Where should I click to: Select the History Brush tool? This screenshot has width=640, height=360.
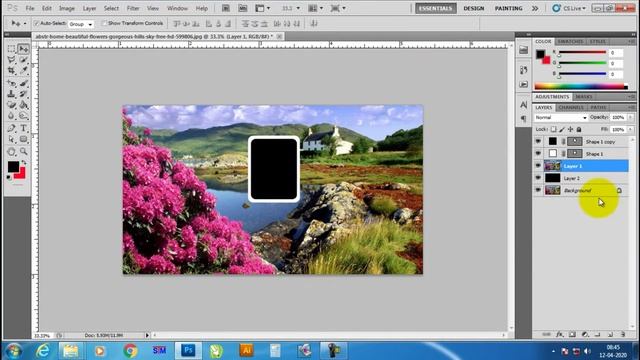pyautogui.click(x=23, y=94)
